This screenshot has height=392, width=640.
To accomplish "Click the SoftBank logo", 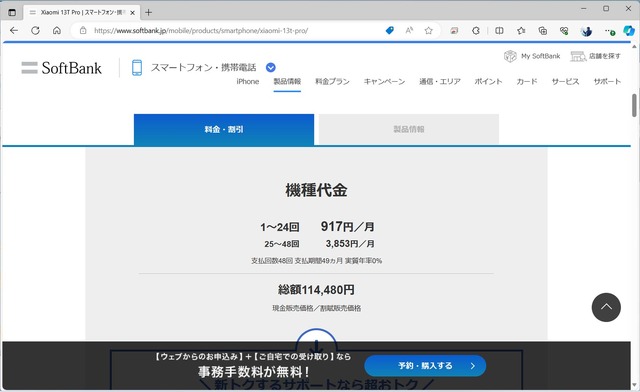I will [x=61, y=68].
